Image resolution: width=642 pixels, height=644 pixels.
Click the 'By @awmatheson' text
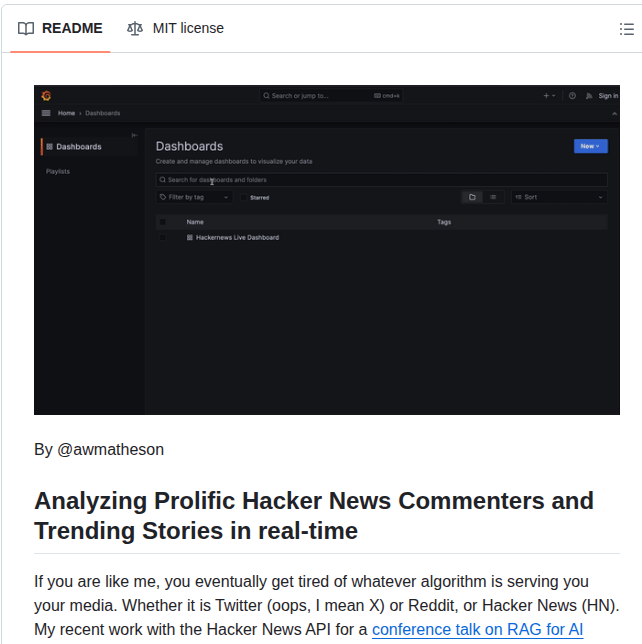[x=99, y=449]
